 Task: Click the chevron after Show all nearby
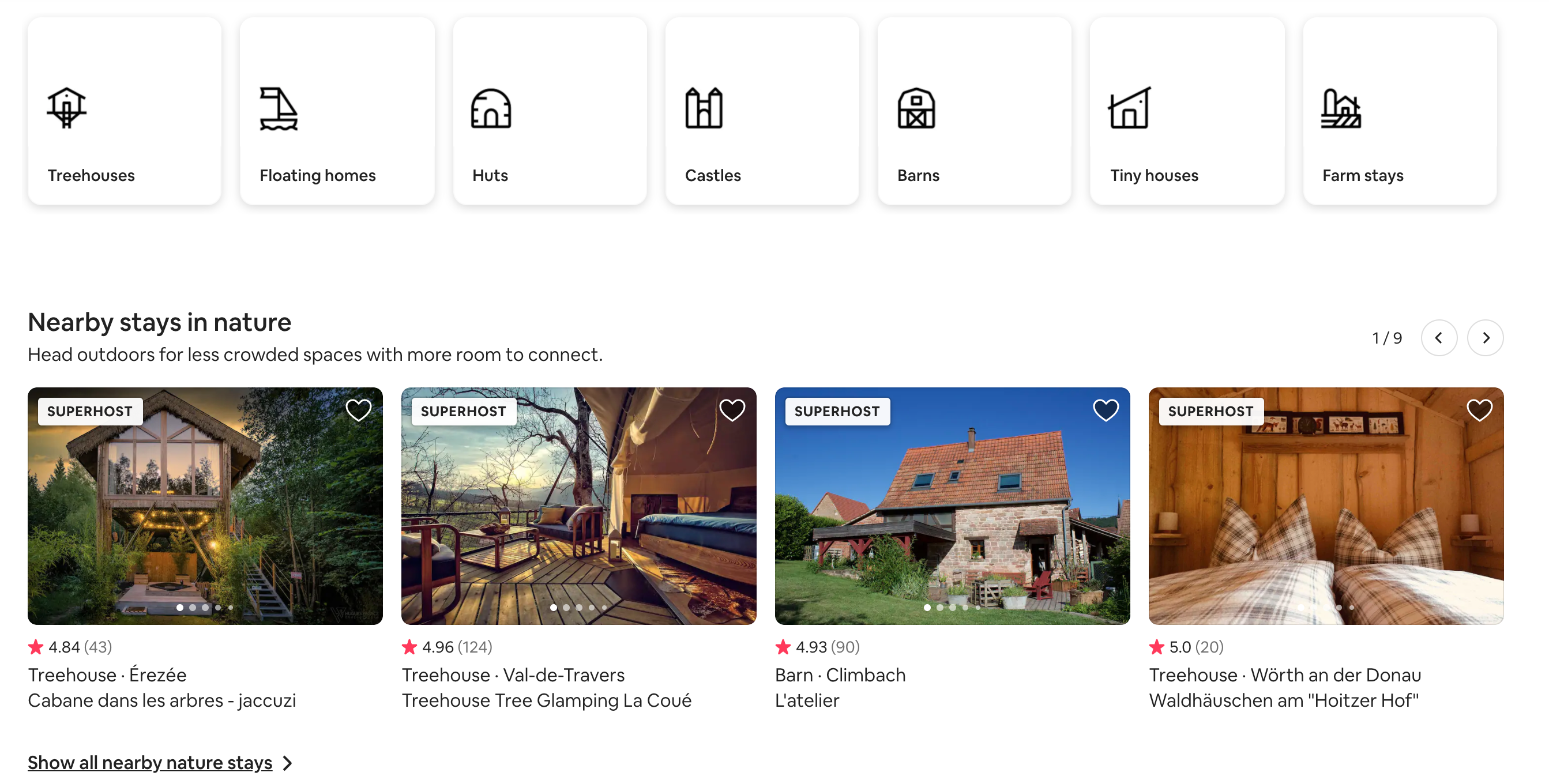coord(288,763)
